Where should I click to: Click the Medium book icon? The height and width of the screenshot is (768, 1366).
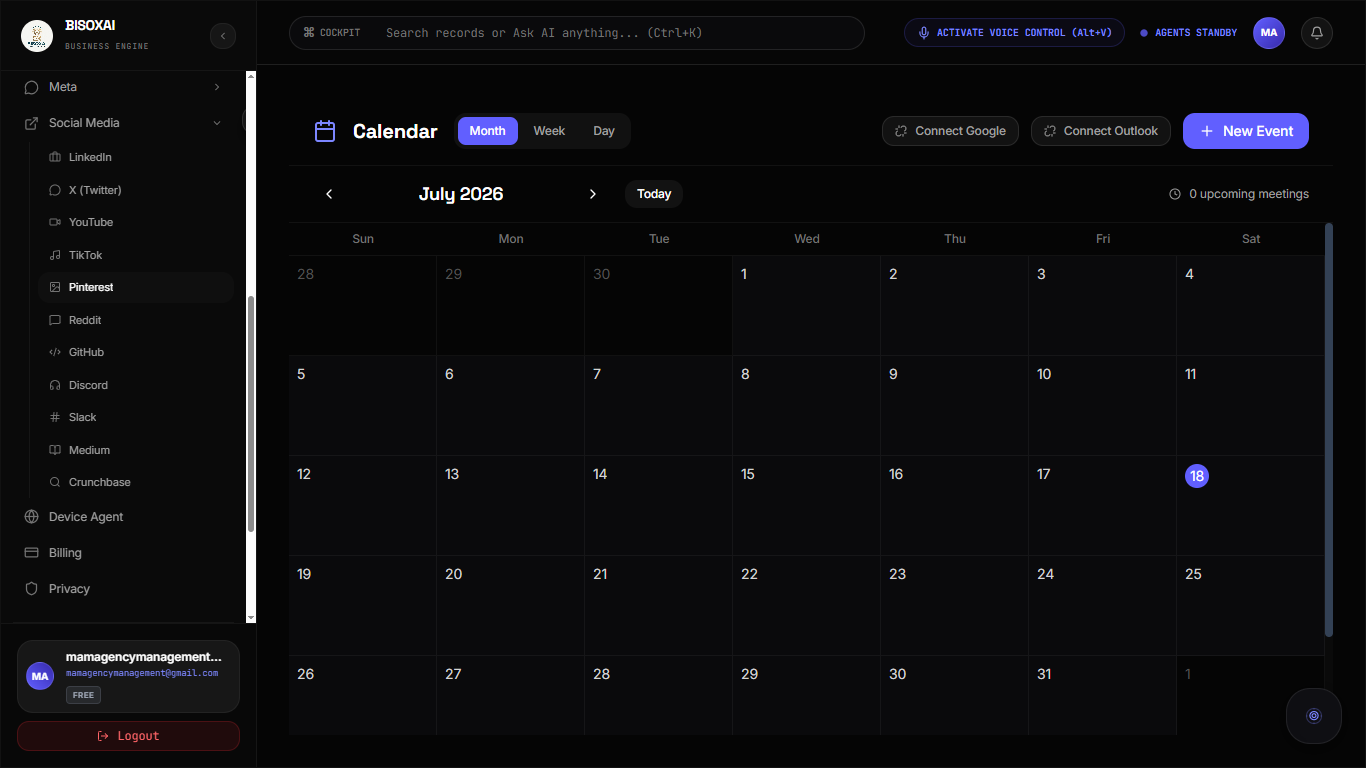click(x=55, y=450)
